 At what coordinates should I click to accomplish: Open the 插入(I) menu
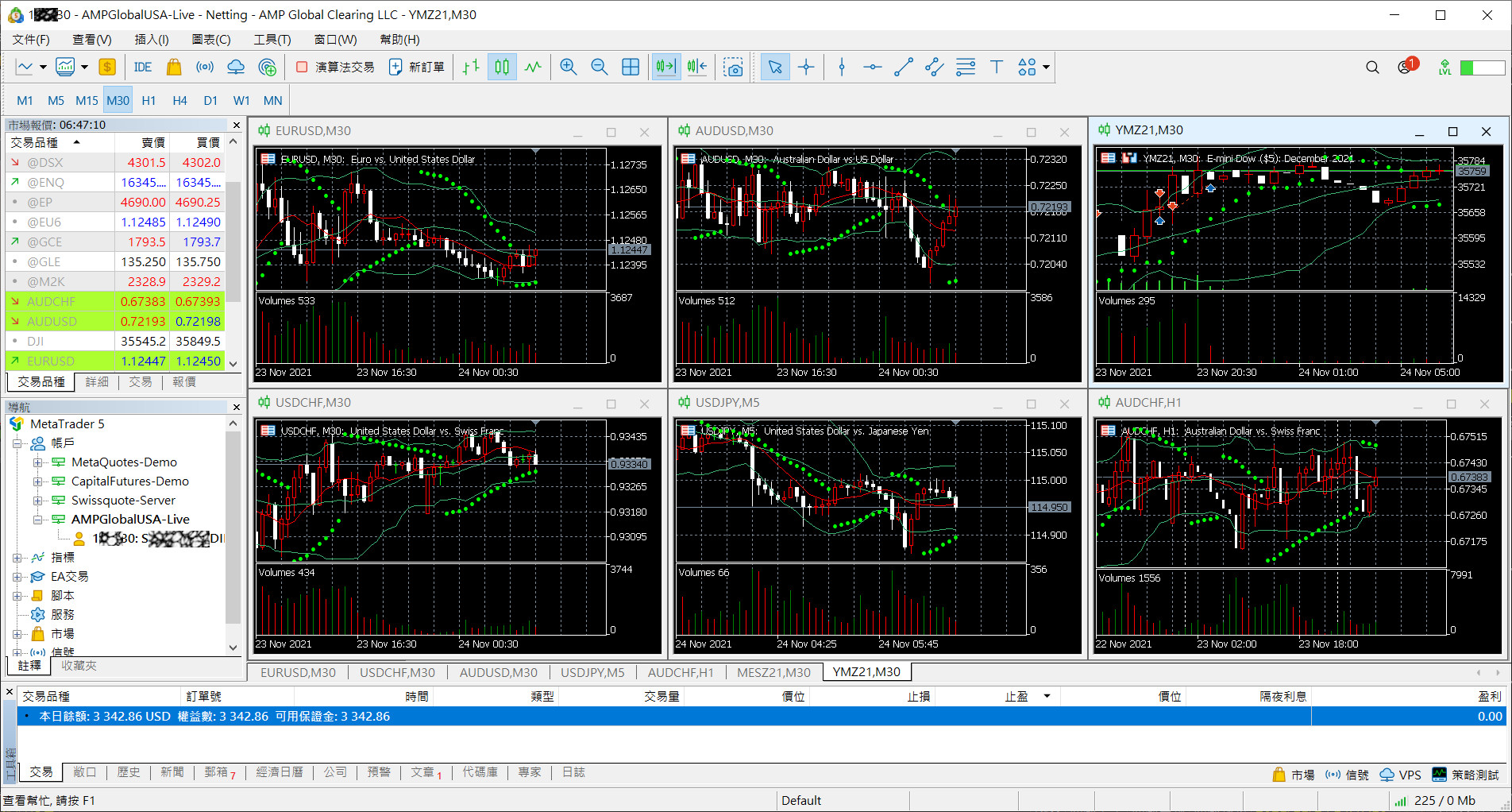(x=152, y=40)
